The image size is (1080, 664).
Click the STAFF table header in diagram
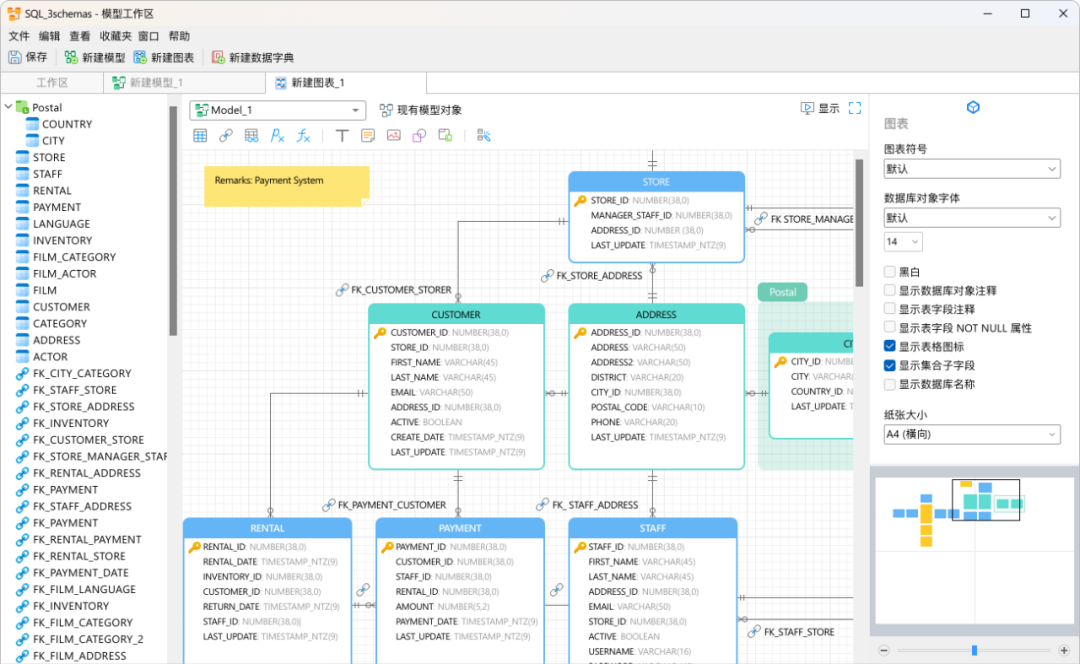[652, 528]
